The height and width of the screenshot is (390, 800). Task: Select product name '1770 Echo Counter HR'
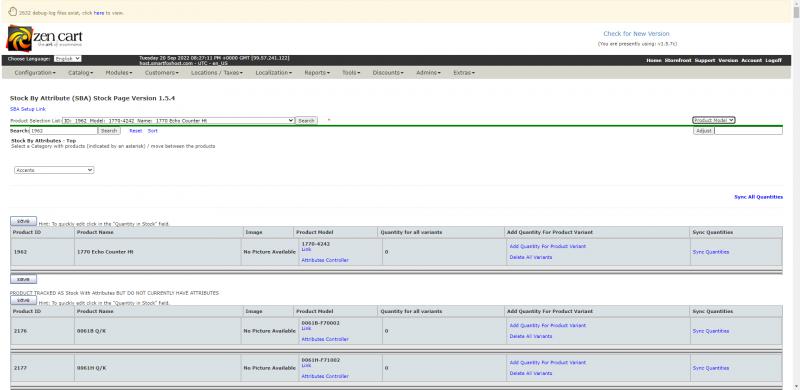point(106,252)
